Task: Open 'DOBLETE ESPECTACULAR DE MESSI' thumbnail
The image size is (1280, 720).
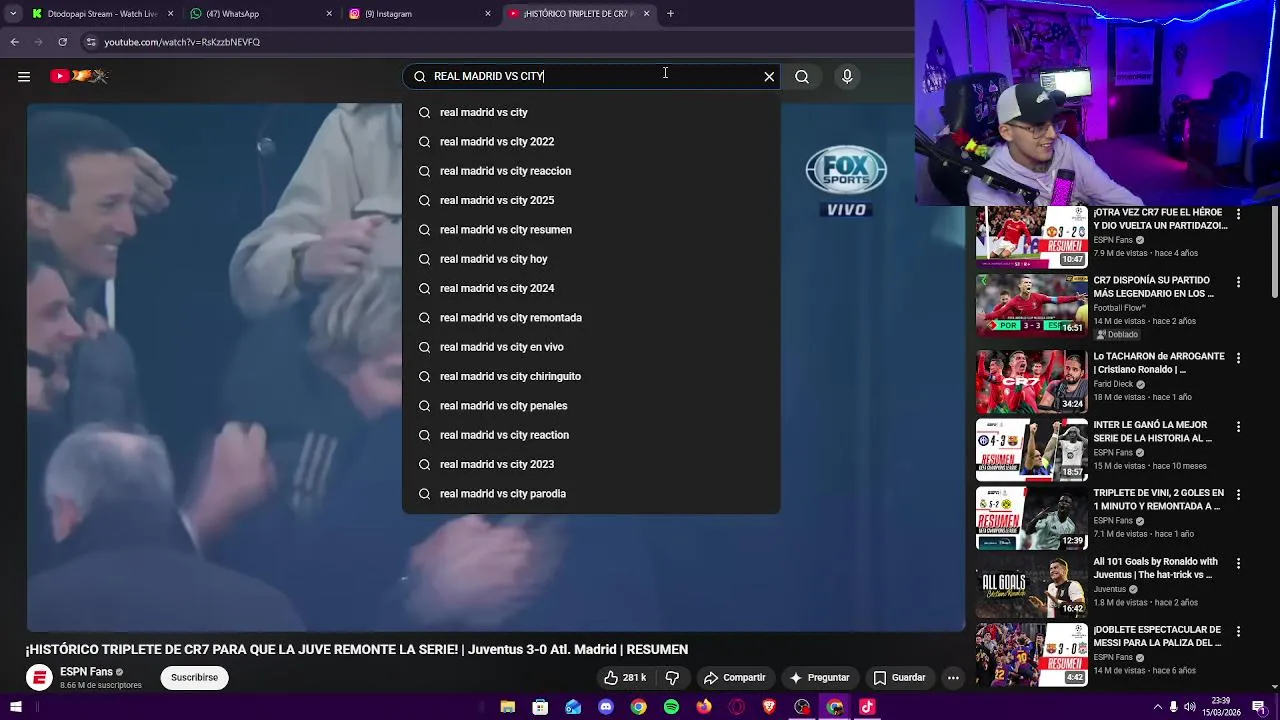Action: point(1032,655)
